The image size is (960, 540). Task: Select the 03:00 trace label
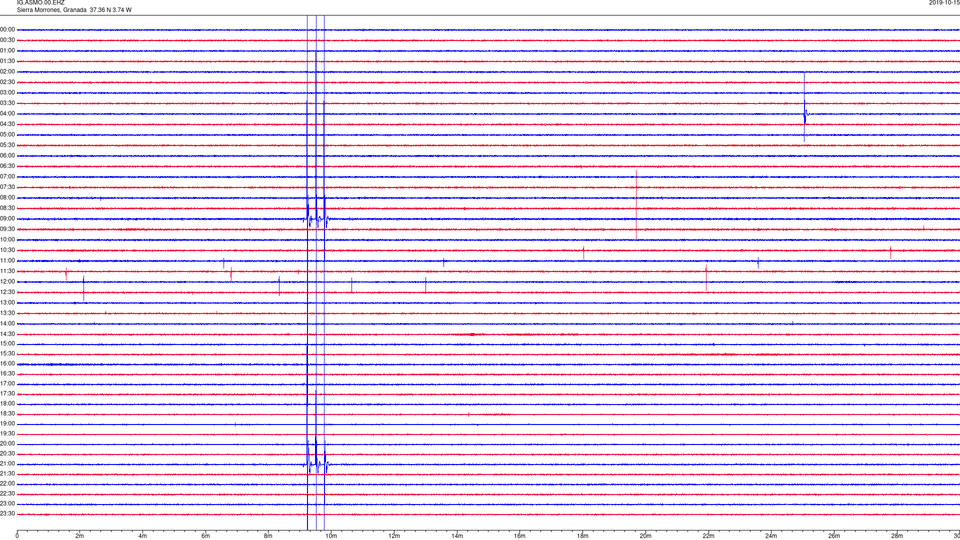point(7,92)
